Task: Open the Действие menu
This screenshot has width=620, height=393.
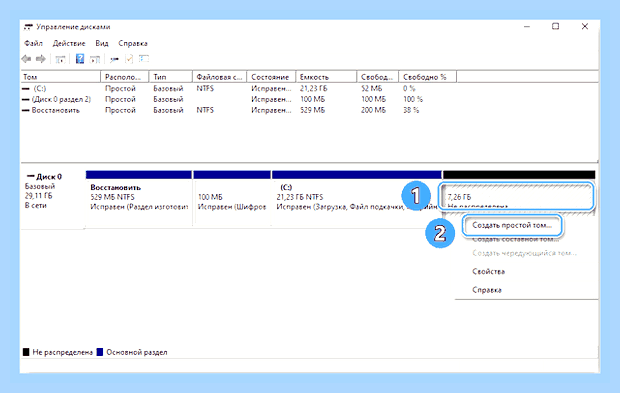Action: point(69,43)
